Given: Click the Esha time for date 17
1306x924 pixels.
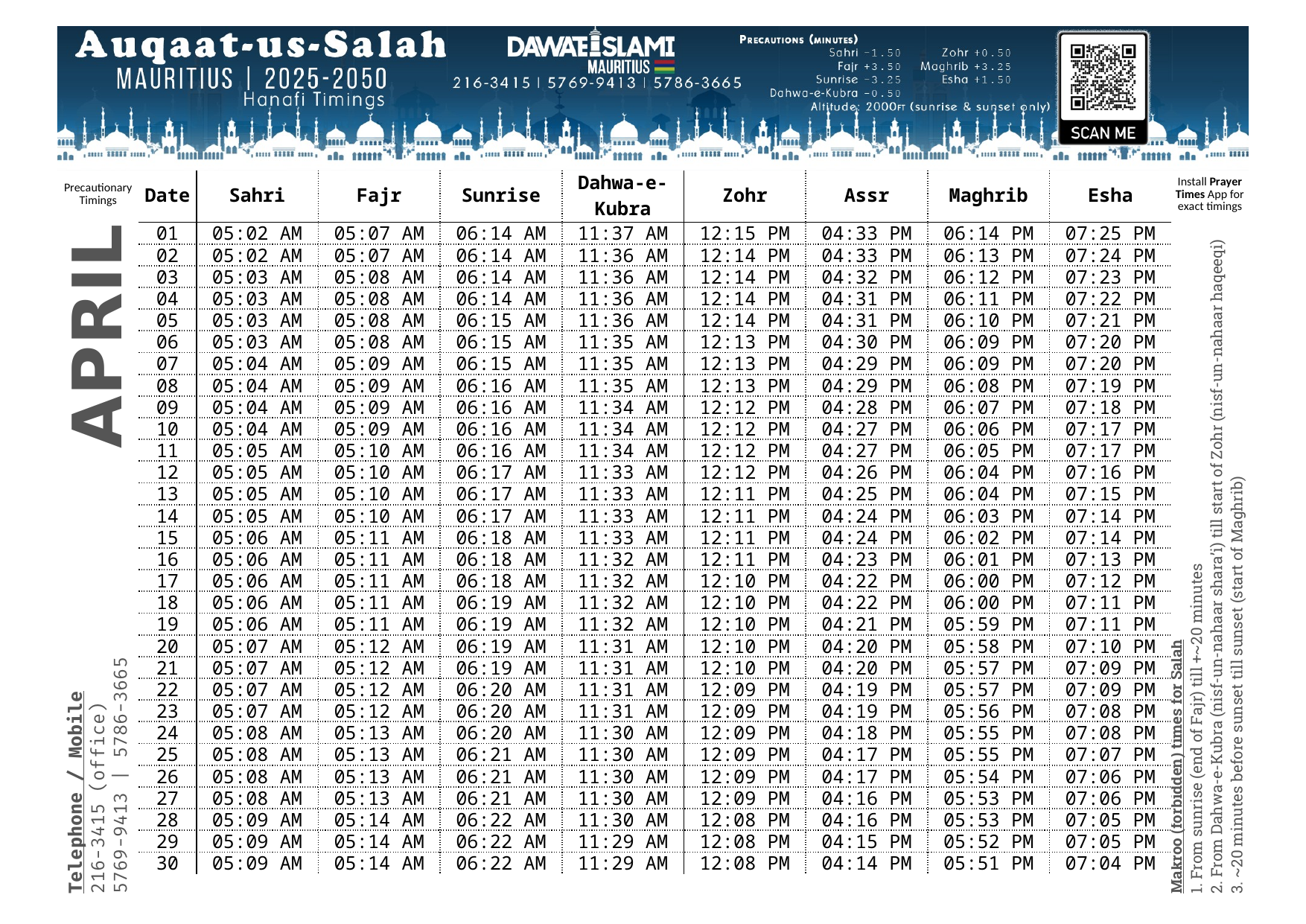Looking at the screenshot, I should [1109, 582].
